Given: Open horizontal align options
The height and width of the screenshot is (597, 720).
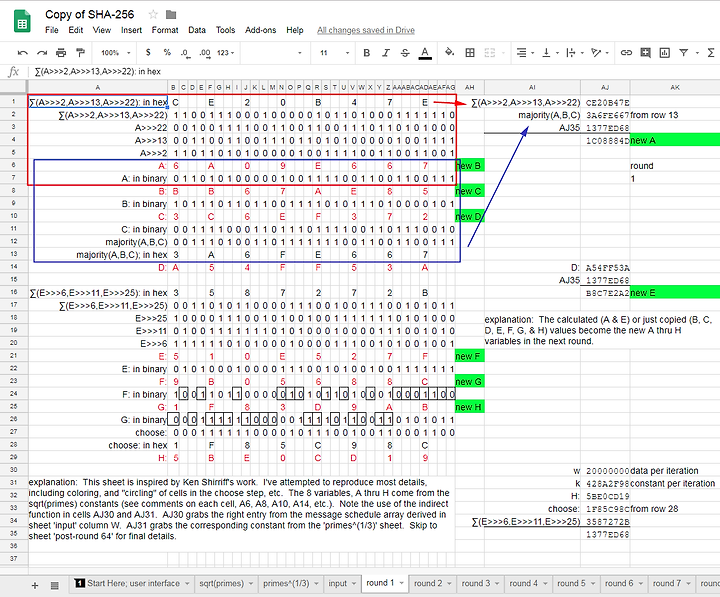Looking at the screenshot, I should [525, 53].
